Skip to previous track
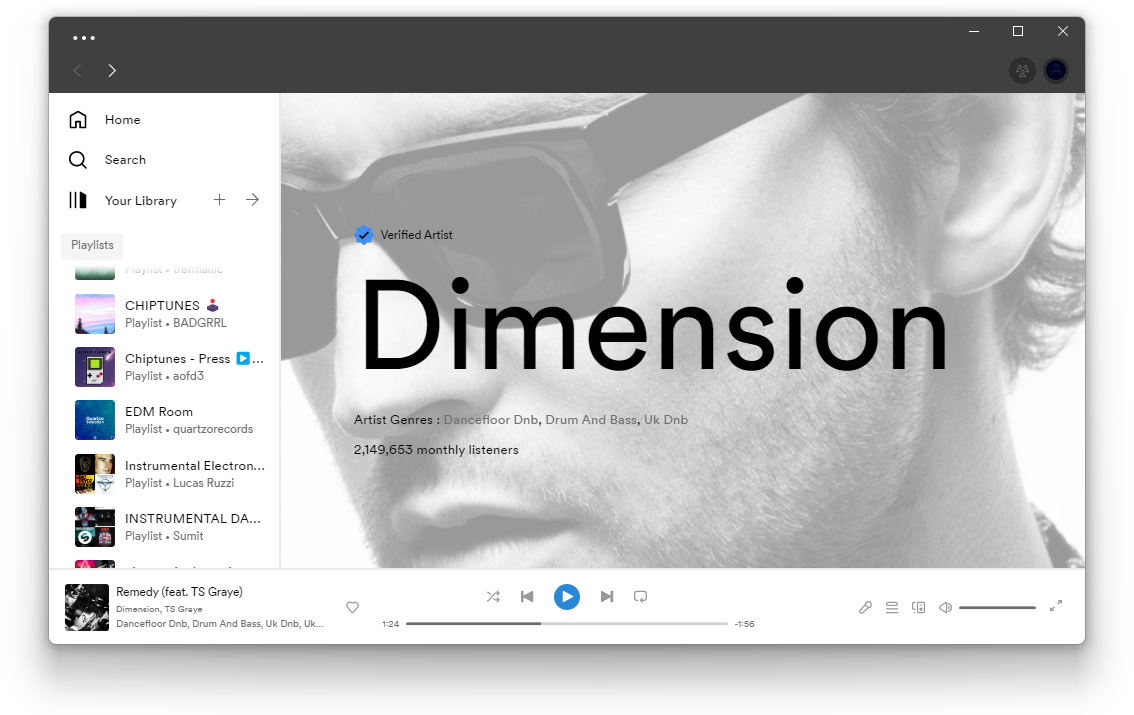Screen dimensions: 1134x715 pyautogui.click(x=527, y=596)
